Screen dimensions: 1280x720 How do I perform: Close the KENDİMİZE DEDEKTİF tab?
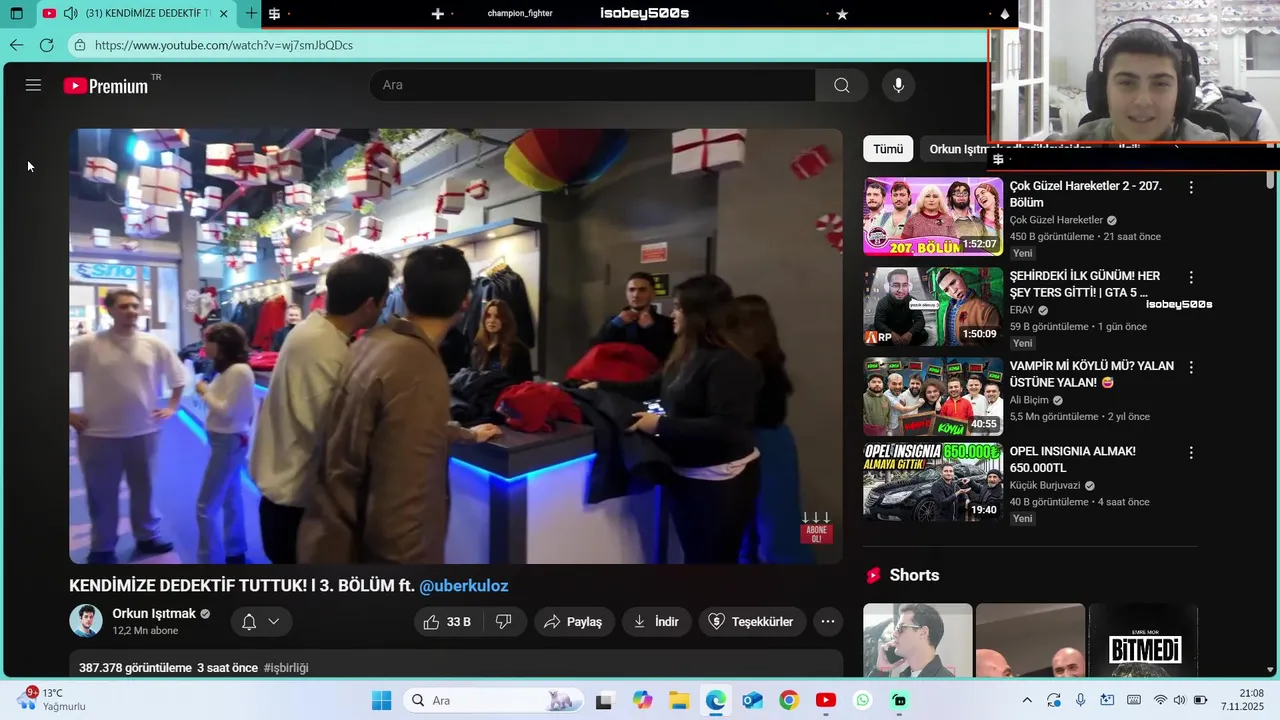[224, 14]
